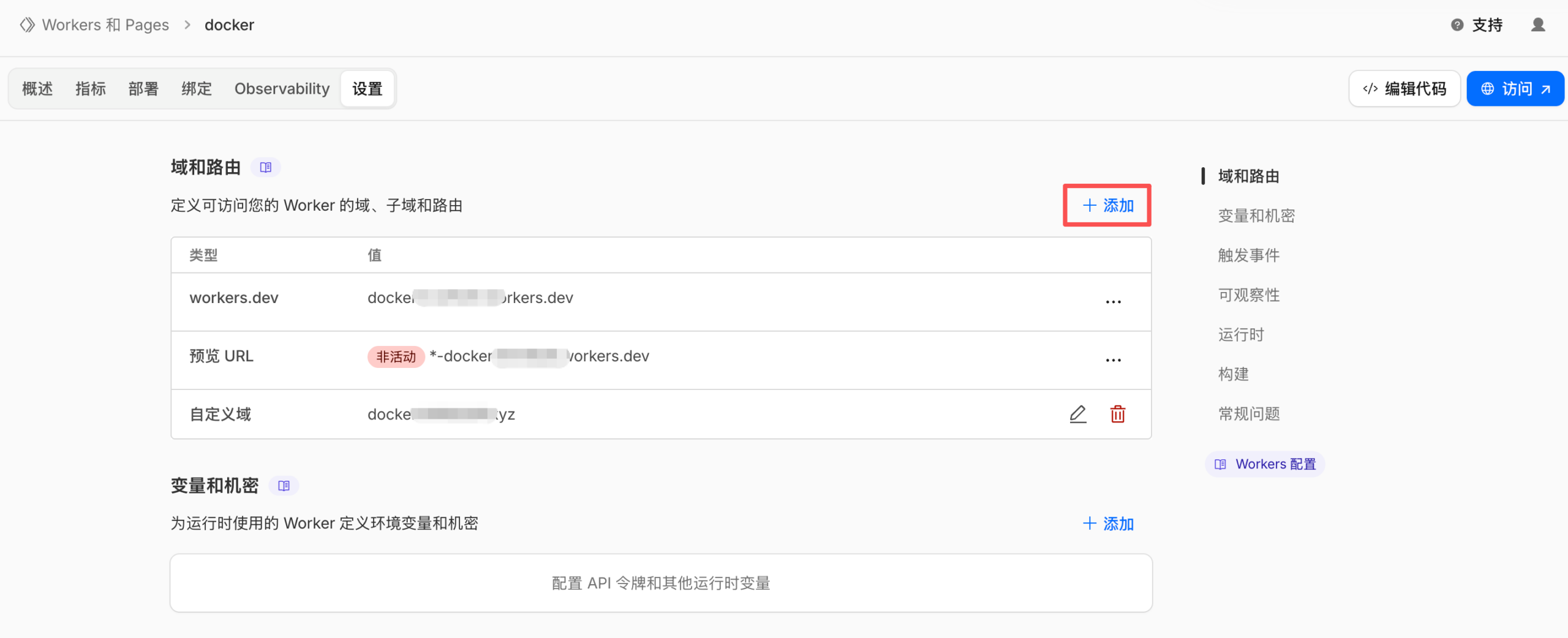Image resolution: width=1568 pixels, height=638 pixels.
Task: Open 变量和机密 docs book icon
Action: point(284,486)
